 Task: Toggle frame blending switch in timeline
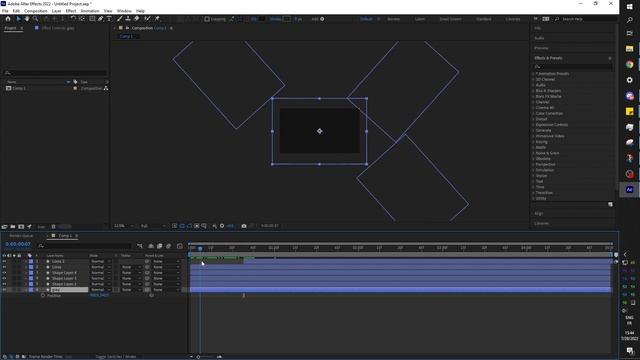(x=160, y=246)
